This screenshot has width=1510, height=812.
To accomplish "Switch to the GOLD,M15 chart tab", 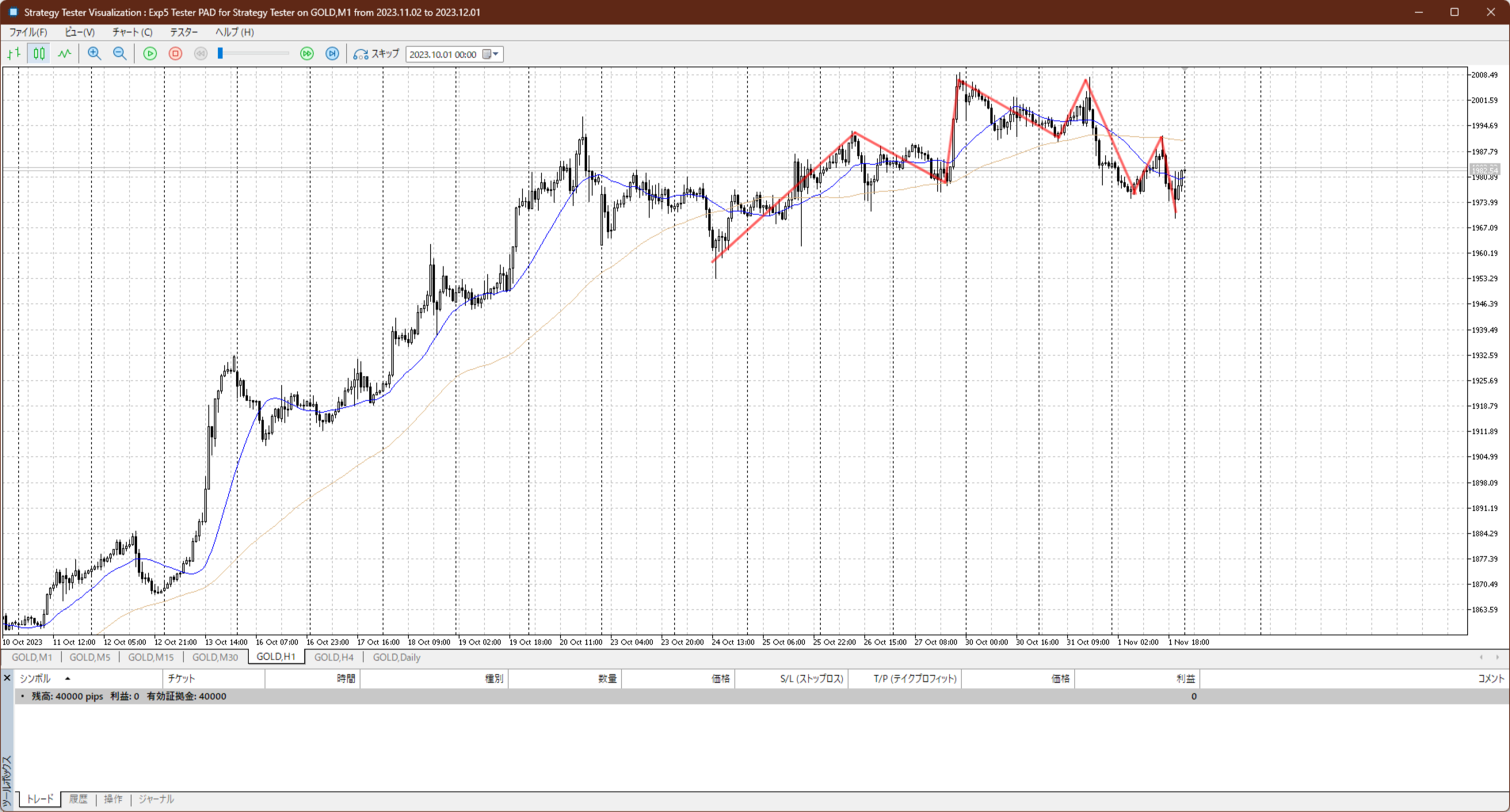I will [151, 658].
